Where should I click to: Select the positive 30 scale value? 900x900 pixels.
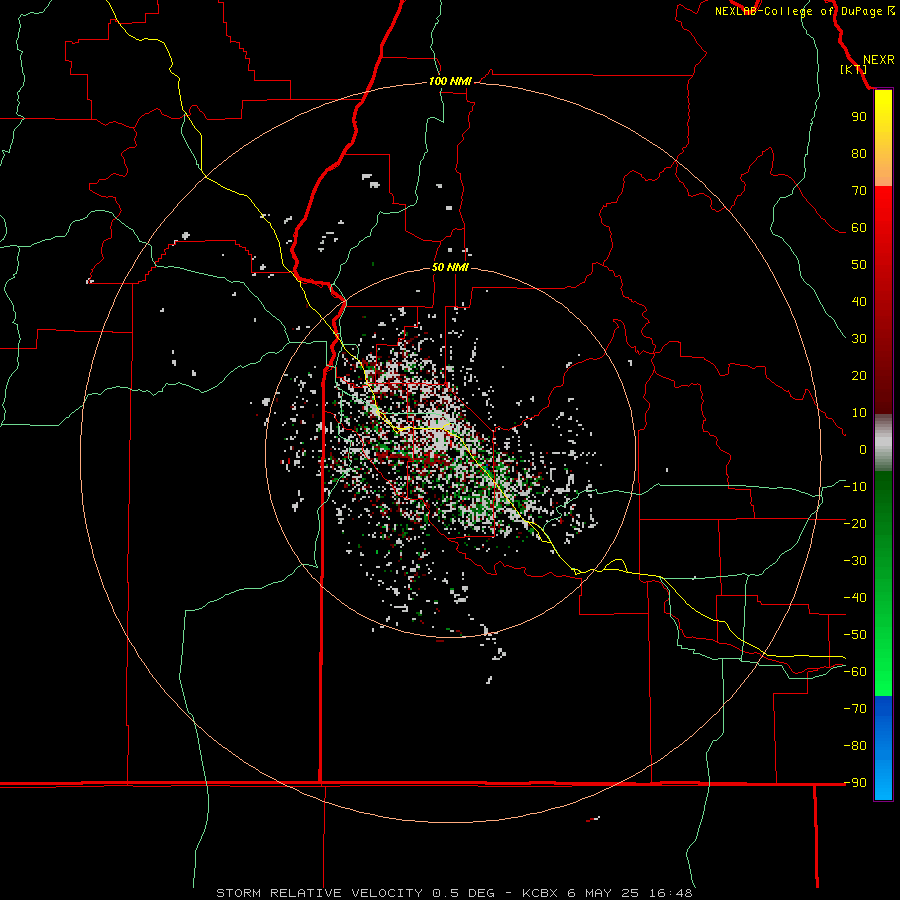pyautogui.click(x=859, y=339)
